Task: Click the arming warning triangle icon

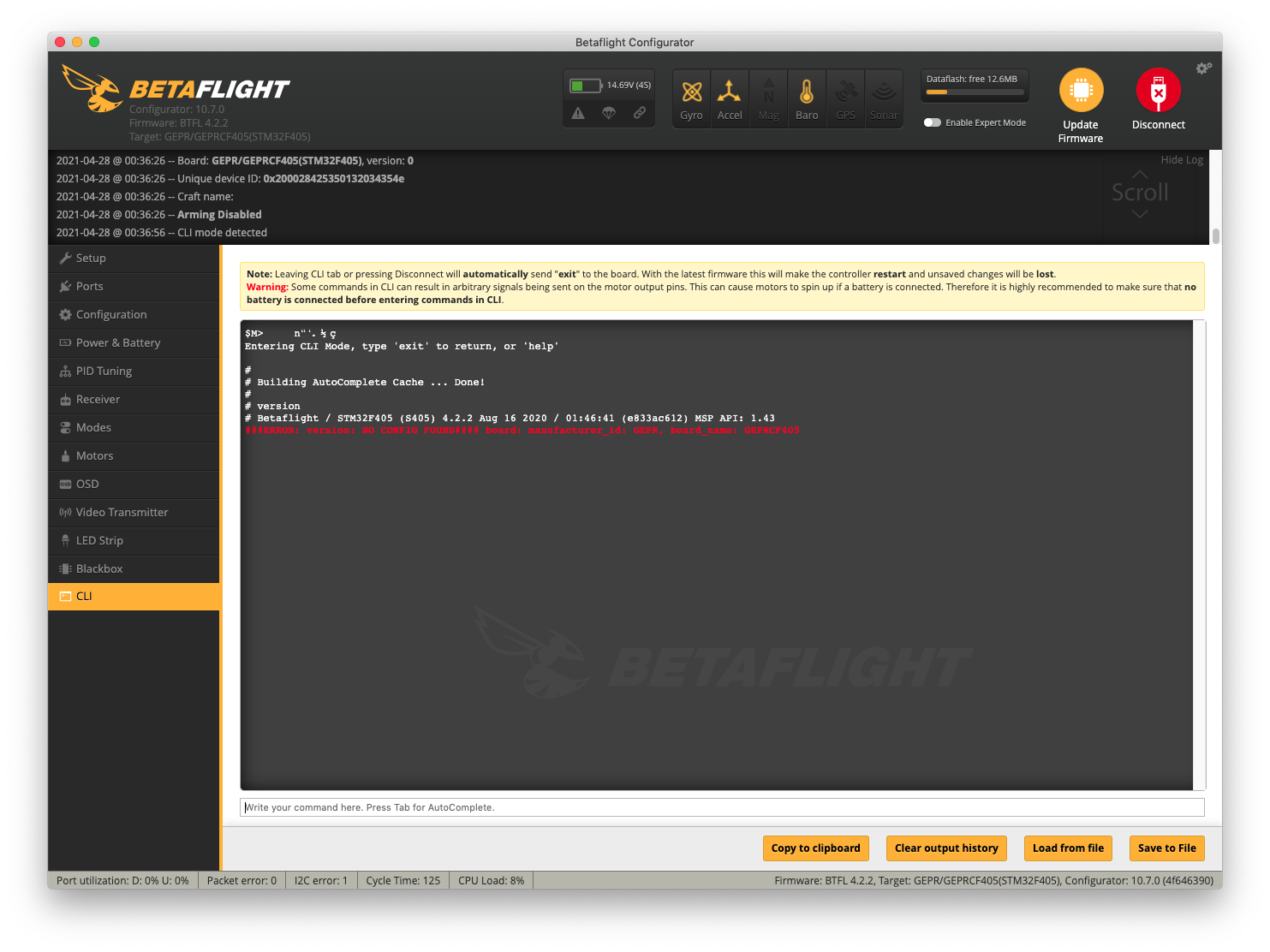Action: click(578, 113)
